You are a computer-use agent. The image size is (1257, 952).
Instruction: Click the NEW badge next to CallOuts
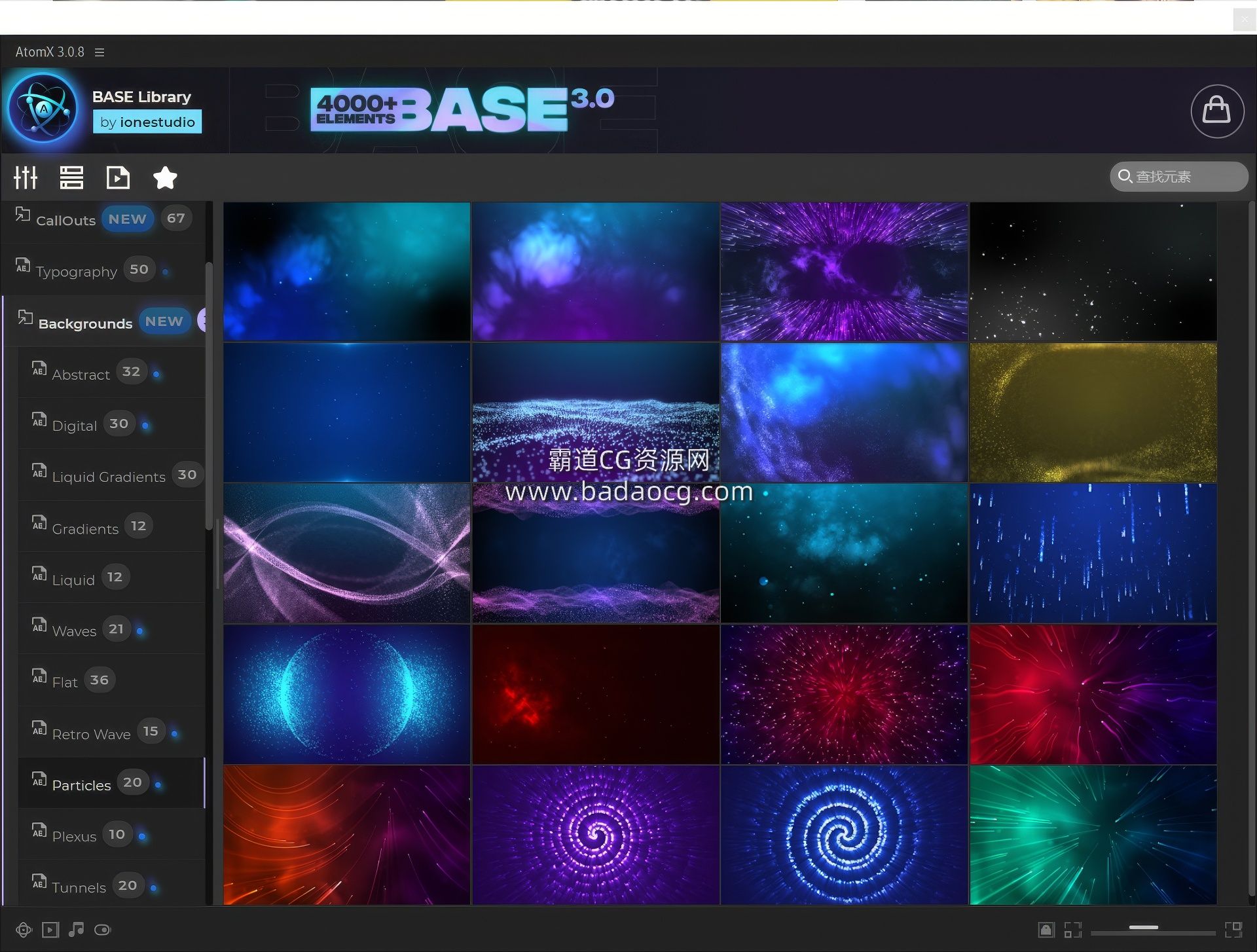point(128,219)
